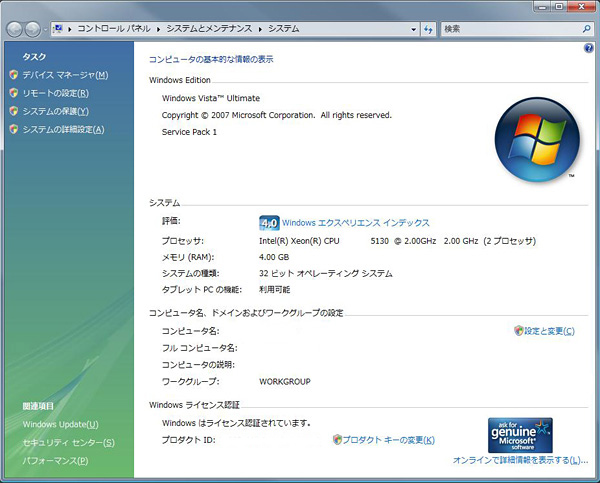Expand the arrow before システムとメンテナンス
The image size is (600, 483).
158,29
